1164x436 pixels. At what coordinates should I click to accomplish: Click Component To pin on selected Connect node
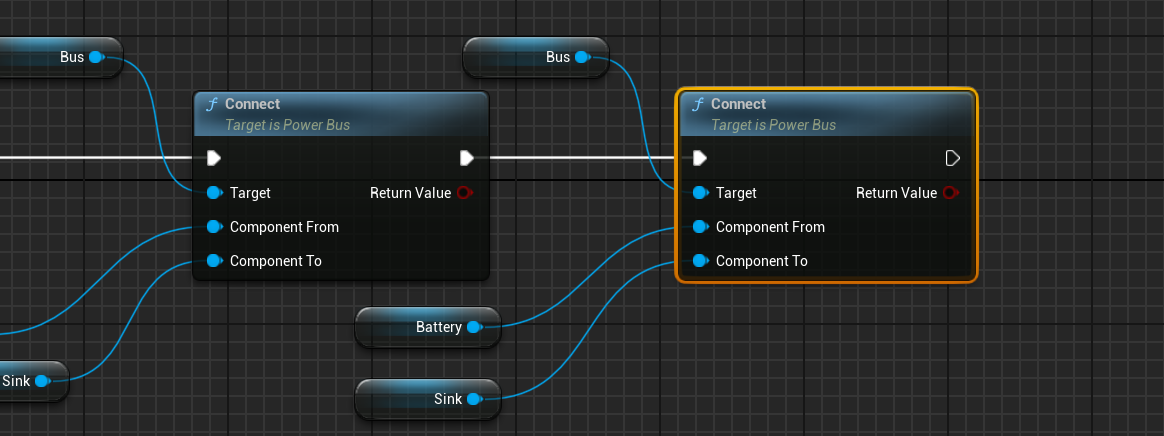coord(700,261)
